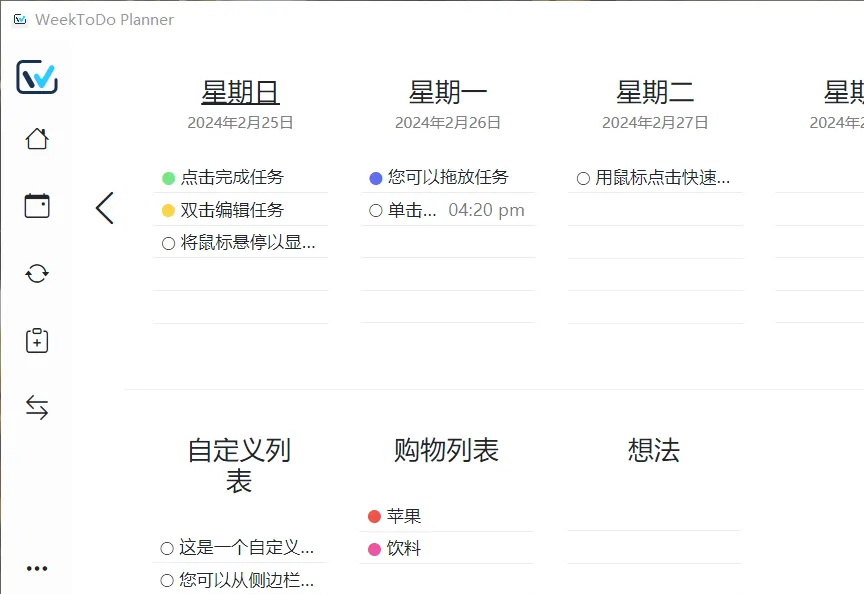Mark 双击编辑任务 task as incomplete
Screen dimensions: 864x594
167,209
